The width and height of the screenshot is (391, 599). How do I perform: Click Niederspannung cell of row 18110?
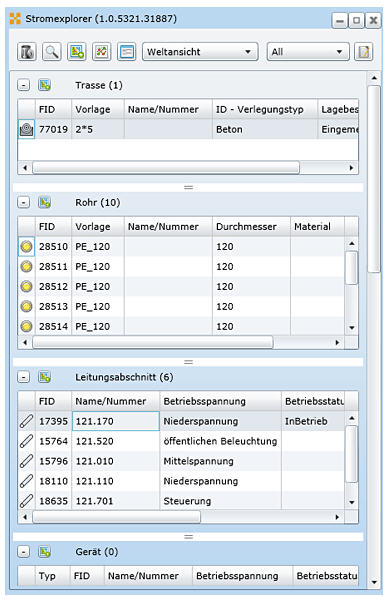coord(220,481)
